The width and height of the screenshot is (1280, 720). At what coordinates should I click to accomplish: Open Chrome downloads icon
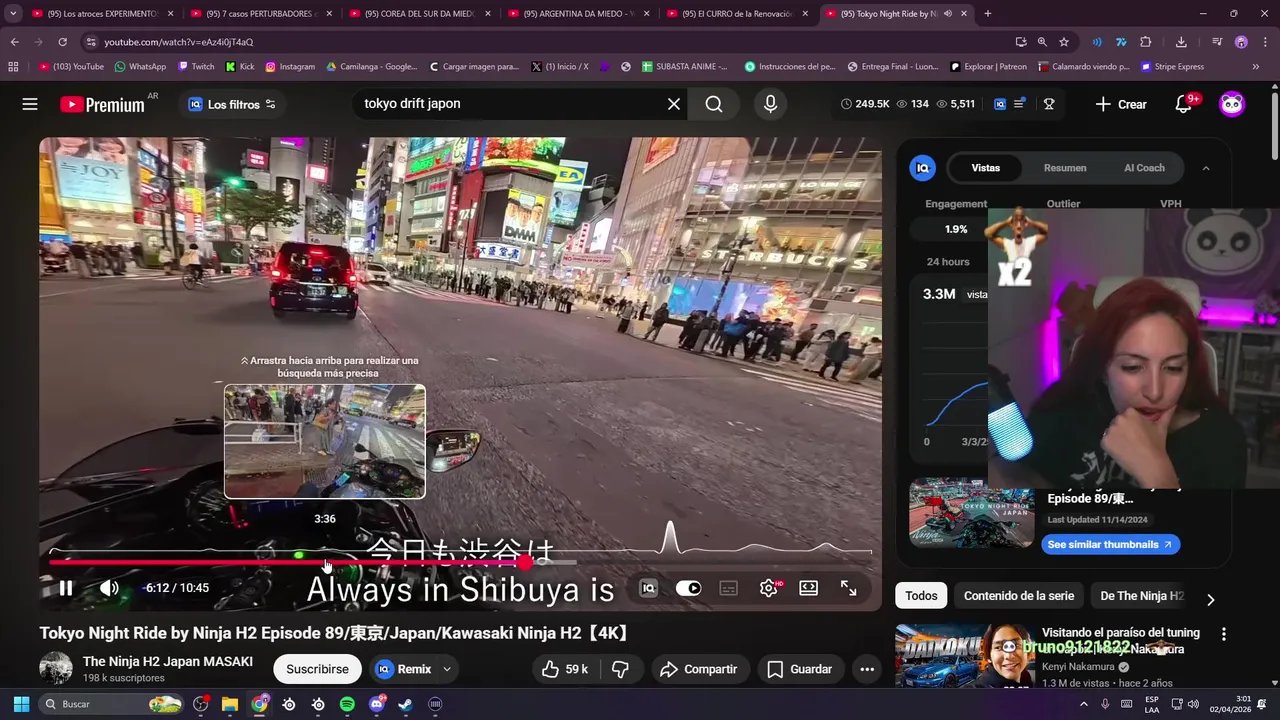pyautogui.click(x=1181, y=42)
